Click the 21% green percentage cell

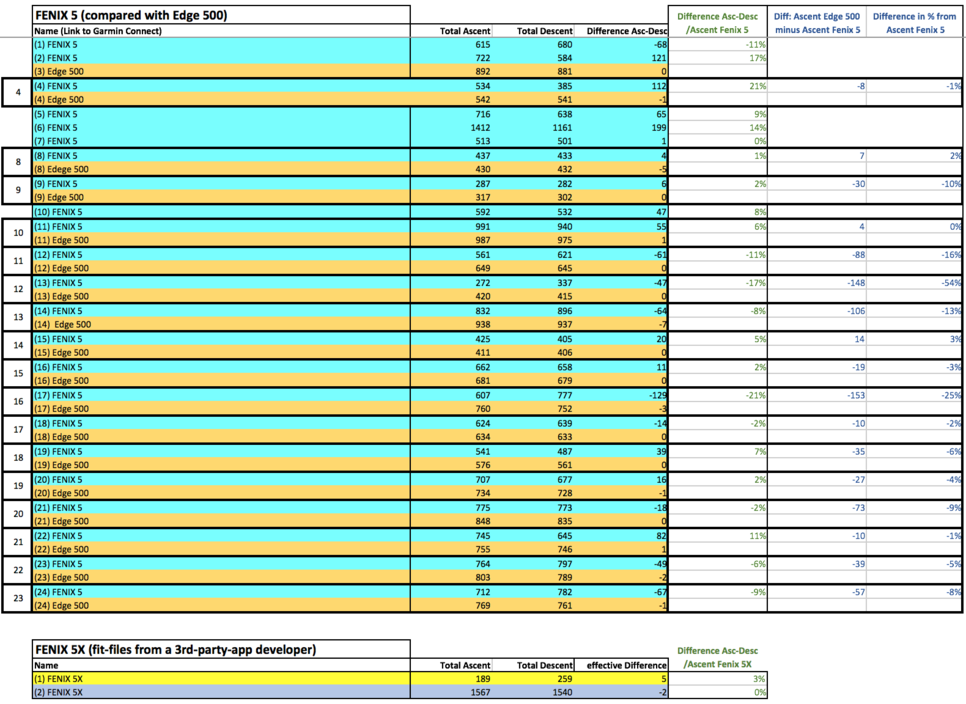pos(755,86)
